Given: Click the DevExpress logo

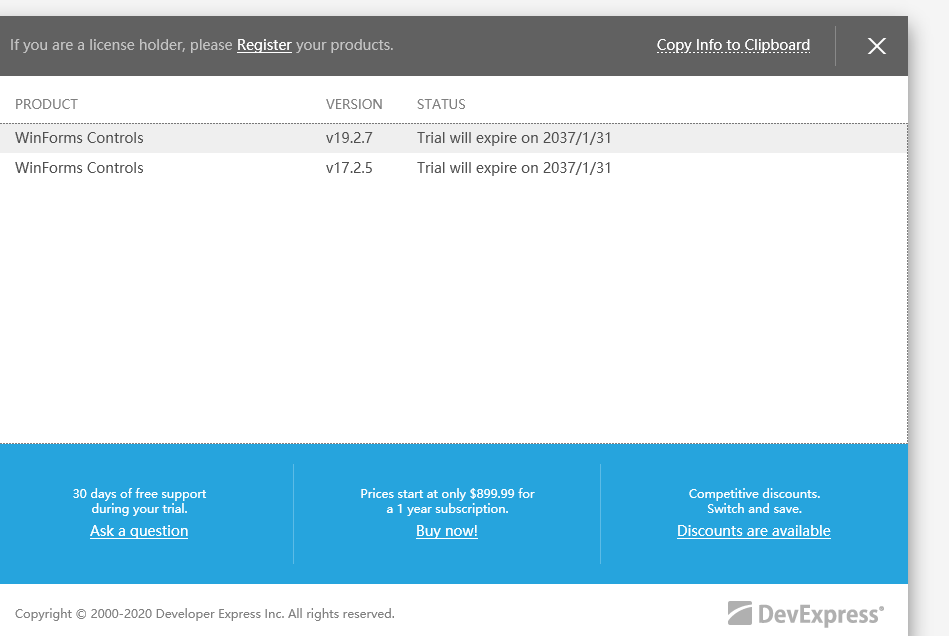Looking at the screenshot, I should [806, 614].
